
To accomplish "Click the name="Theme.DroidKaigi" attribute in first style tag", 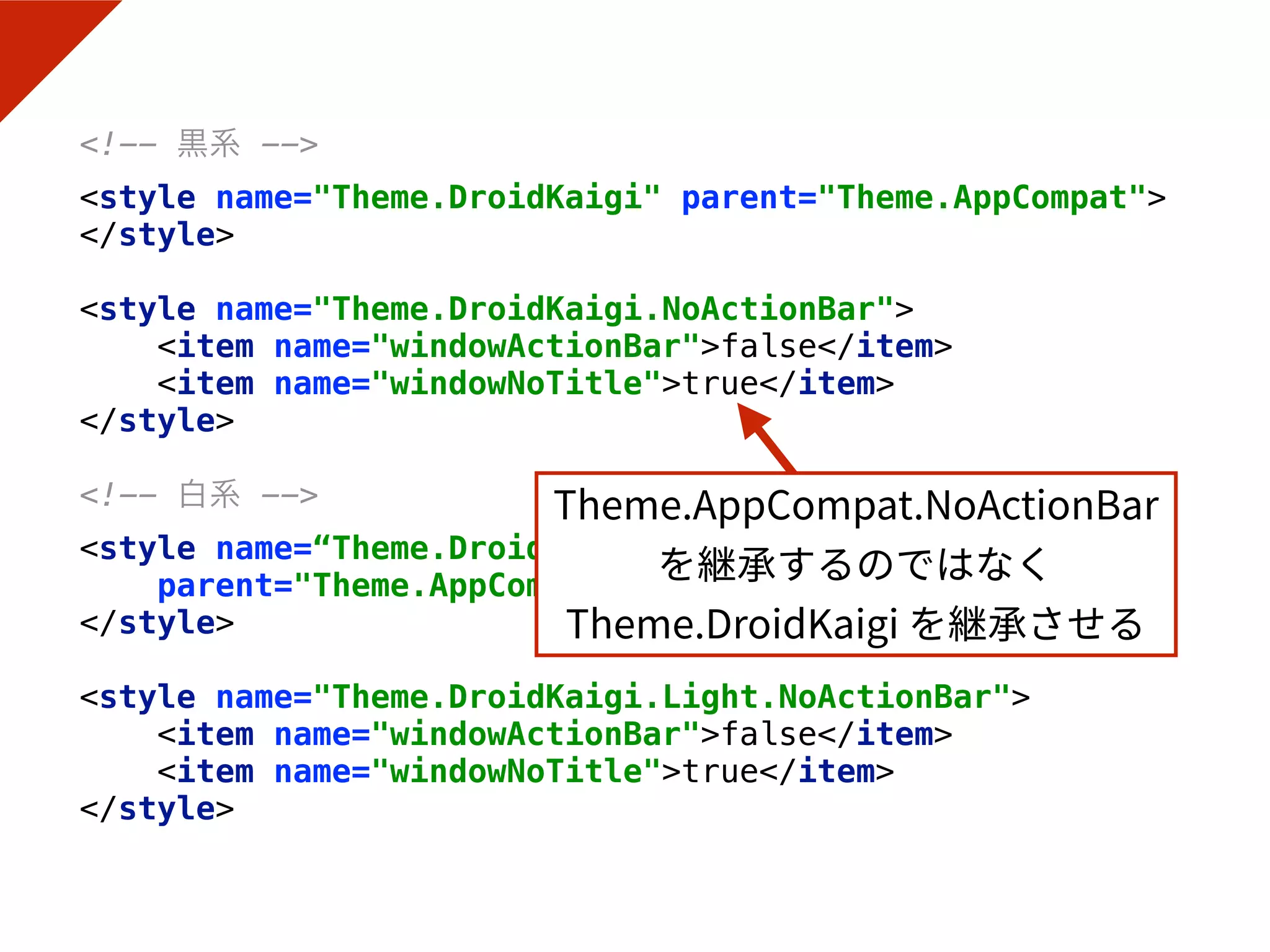I will click(438, 198).
